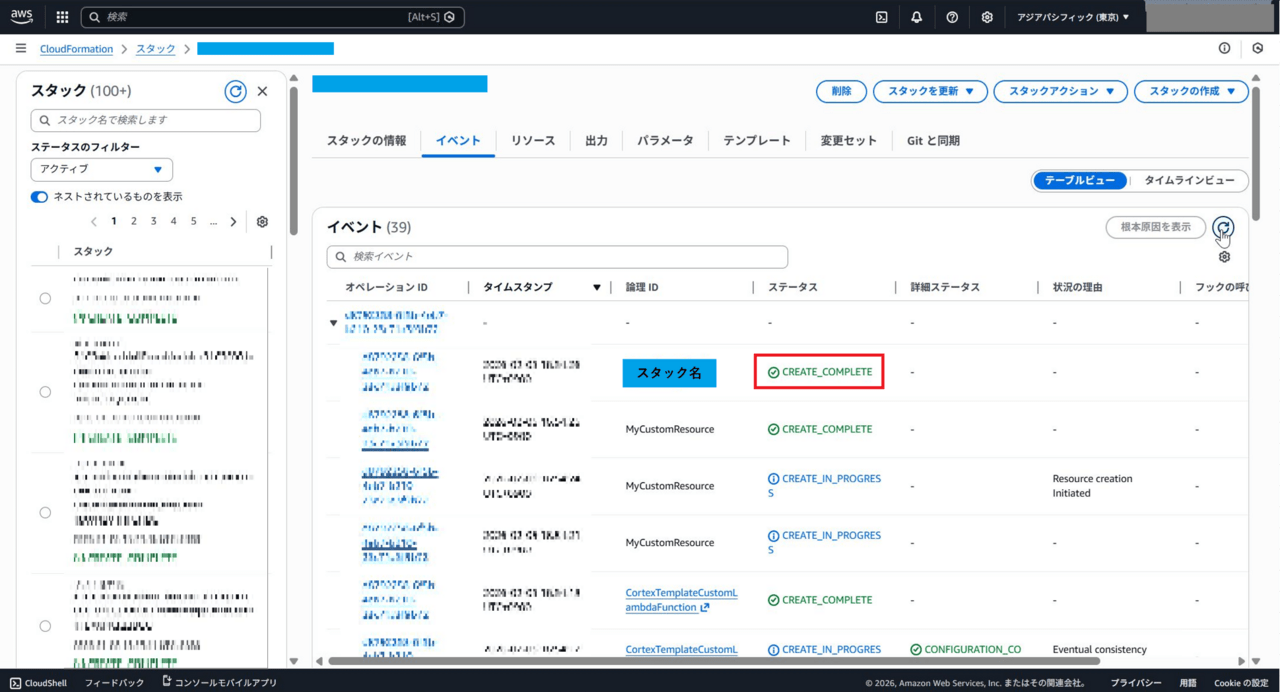Collapse the first operation ID row

tap(334, 323)
